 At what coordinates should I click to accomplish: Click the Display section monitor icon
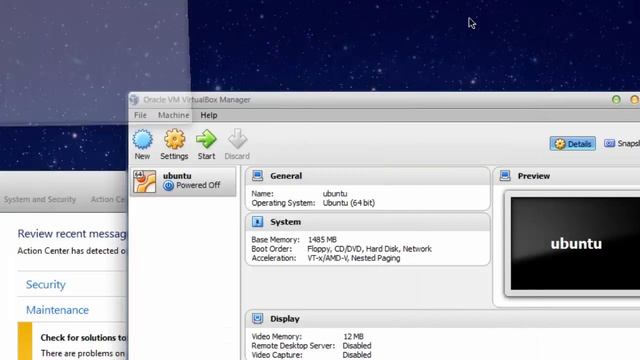(258, 318)
